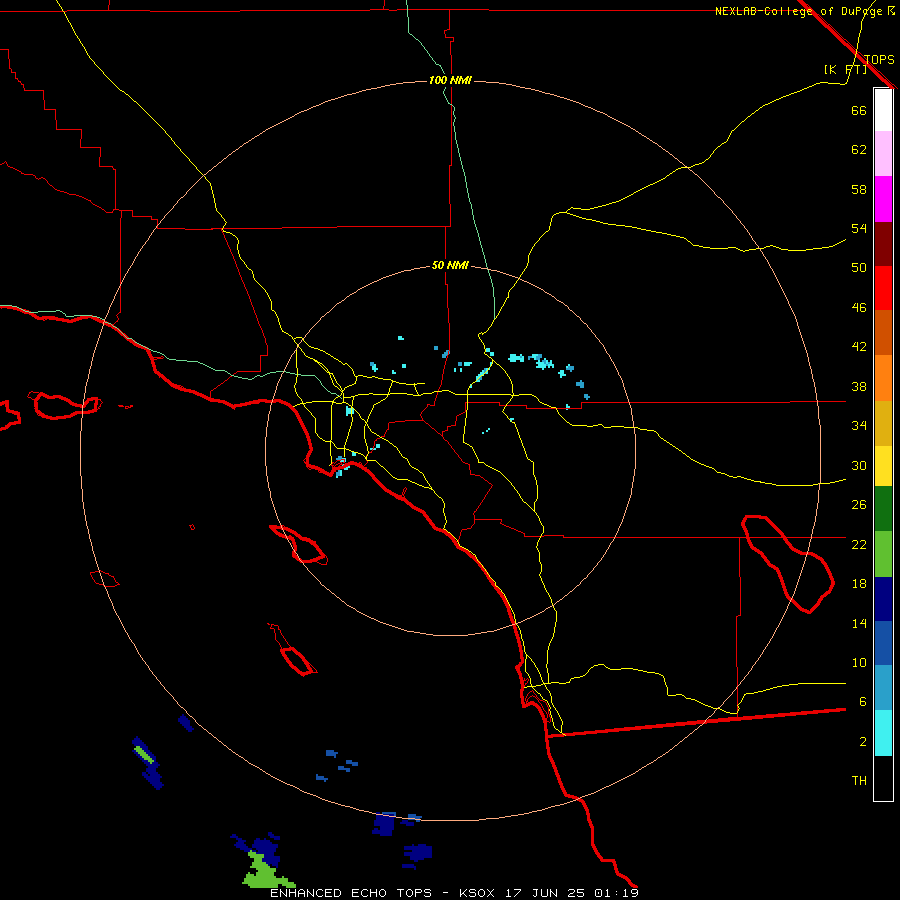
Task: Click the "34" legend value
Action: [859, 425]
